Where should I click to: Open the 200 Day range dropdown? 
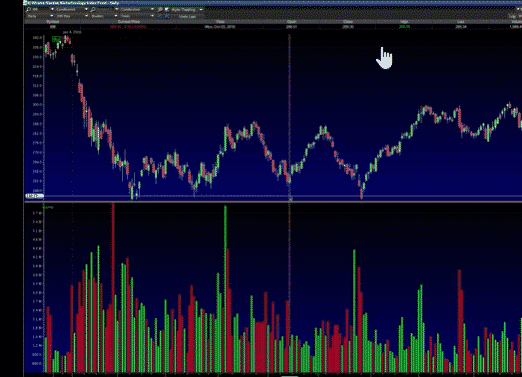[72, 16]
